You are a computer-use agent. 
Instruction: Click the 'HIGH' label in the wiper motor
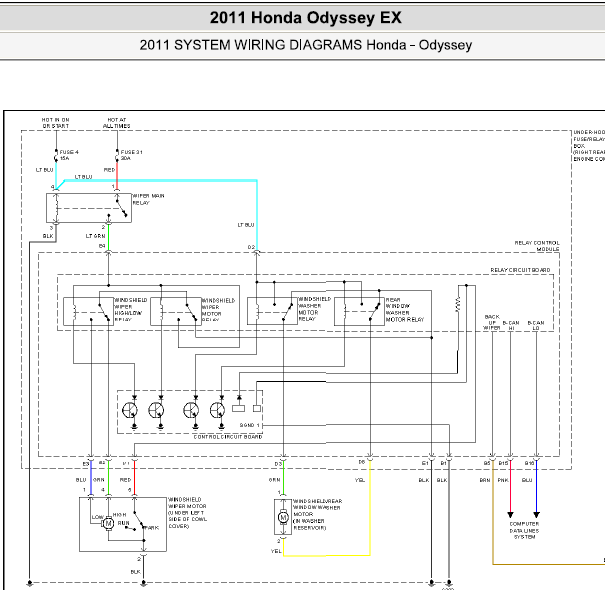[x=120, y=515]
